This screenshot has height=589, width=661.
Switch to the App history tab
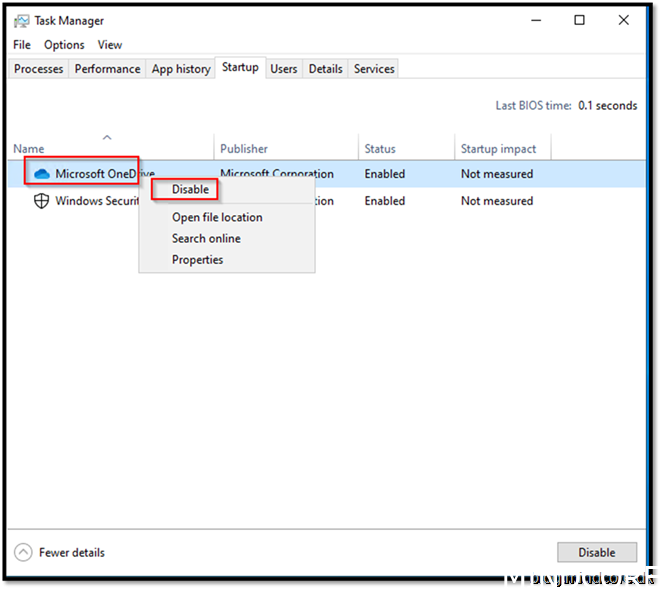[181, 69]
